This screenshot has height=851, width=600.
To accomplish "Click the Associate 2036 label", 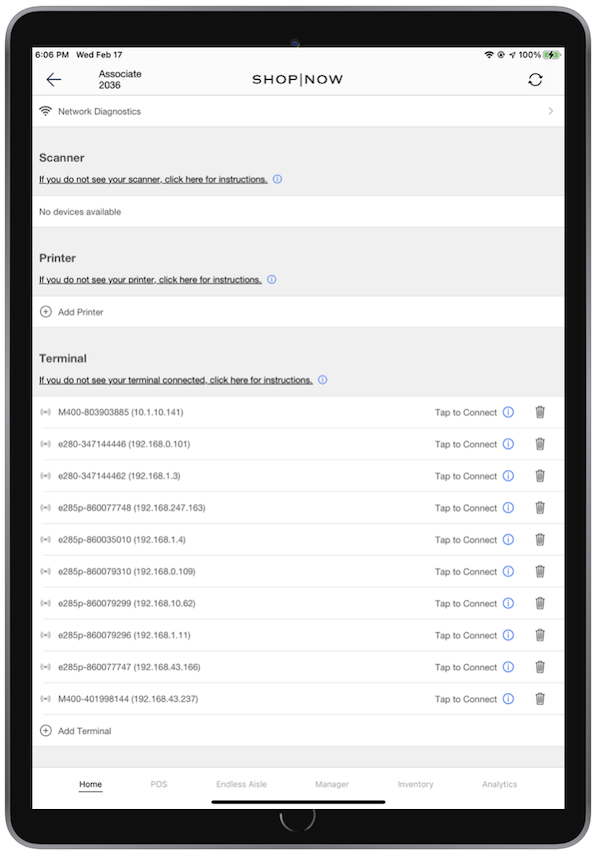I will point(120,79).
